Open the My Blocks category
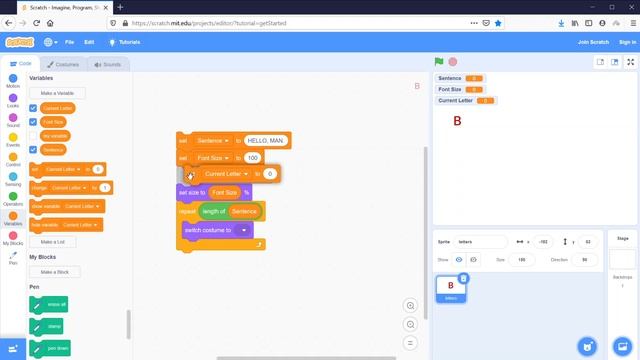The height and width of the screenshot is (360, 640). 13,238
